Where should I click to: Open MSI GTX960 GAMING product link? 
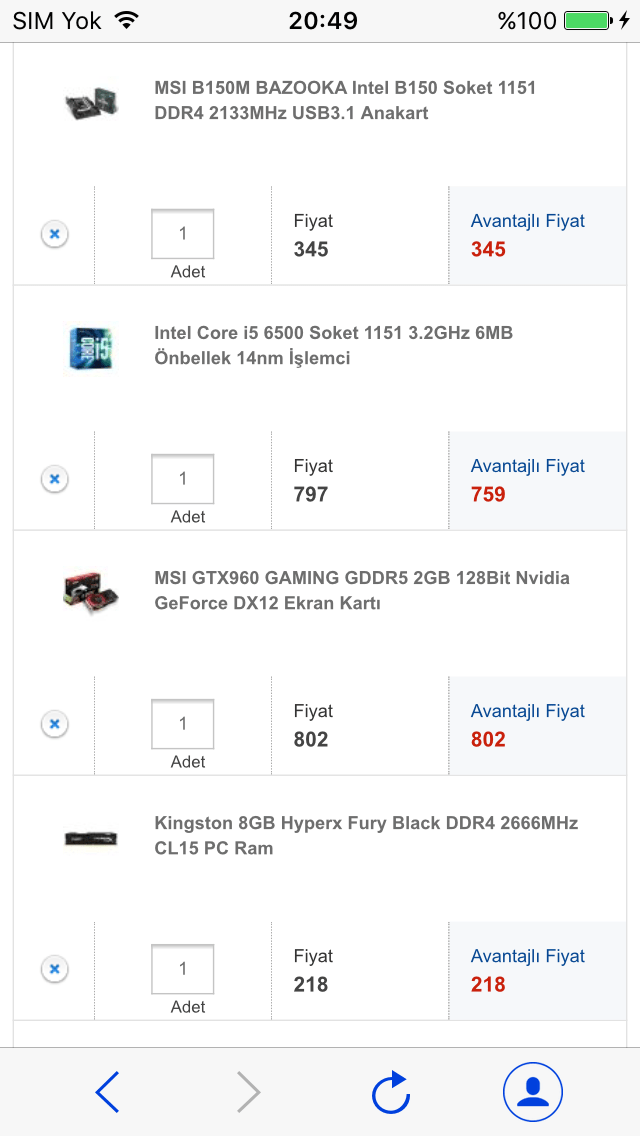click(362, 590)
